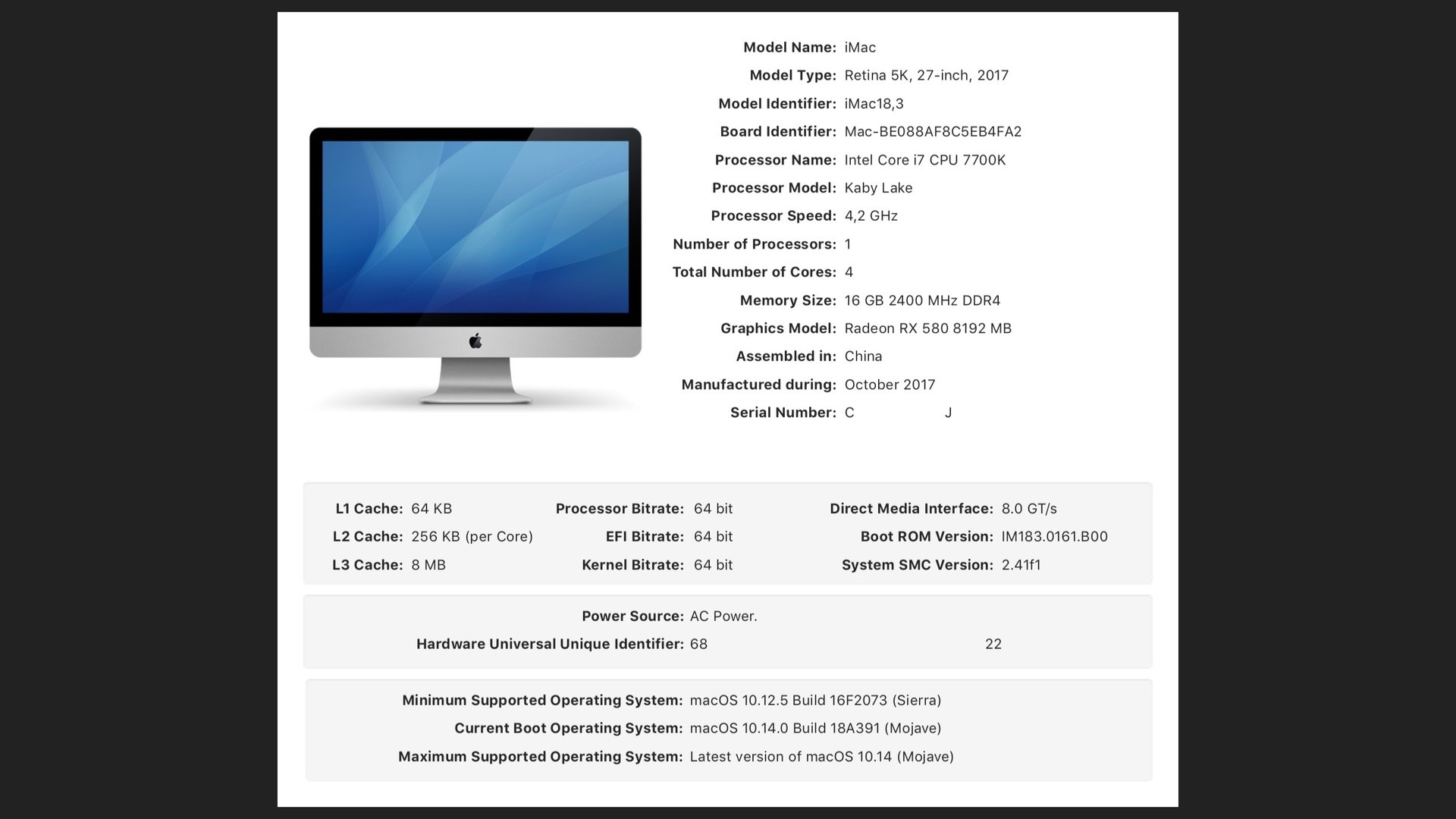Select "October 2017" manufacture date
1456x819 pixels.
890,384
